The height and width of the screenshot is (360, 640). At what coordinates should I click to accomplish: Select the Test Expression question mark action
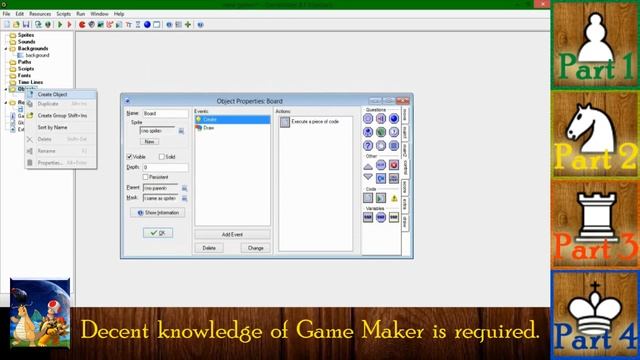coord(368,145)
